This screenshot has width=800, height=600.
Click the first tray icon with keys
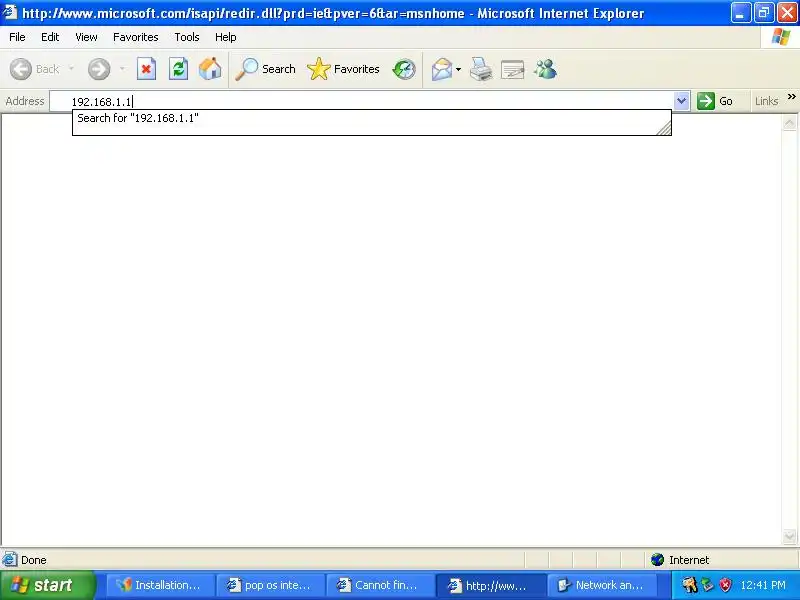(690, 585)
